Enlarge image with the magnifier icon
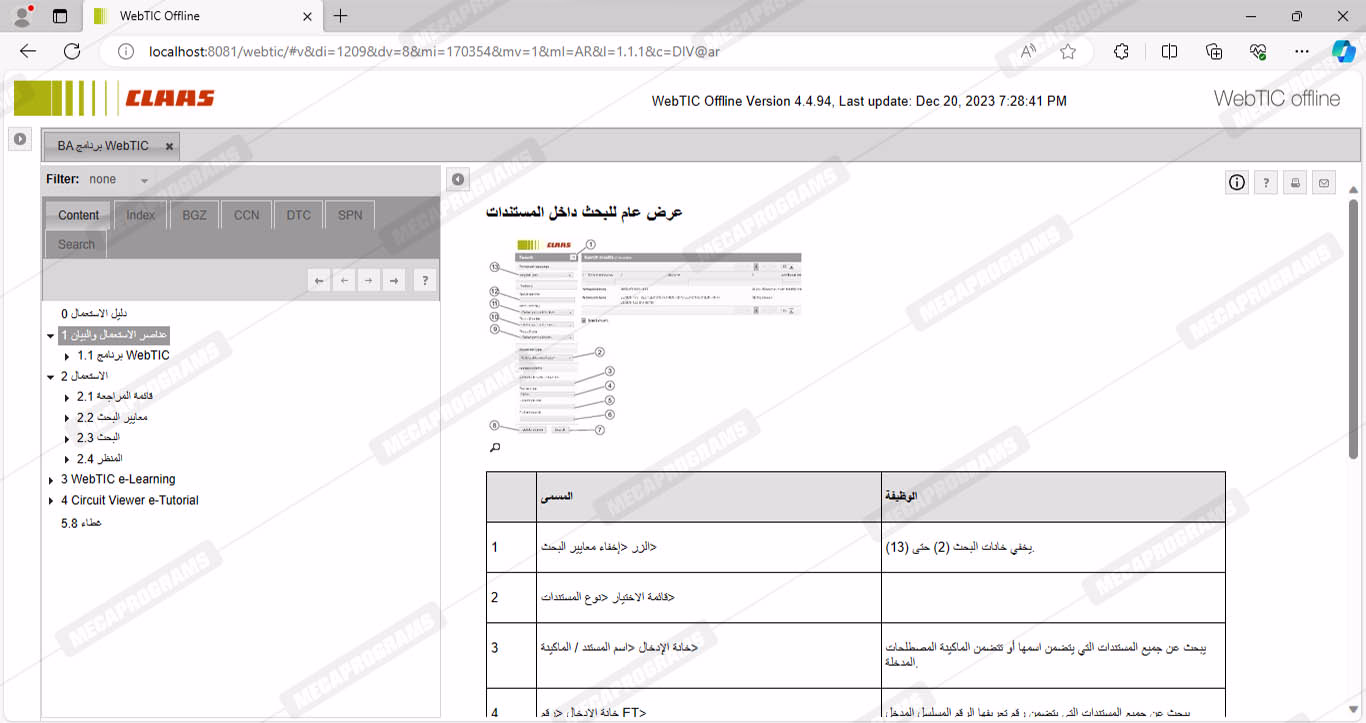Image resolution: width=1366 pixels, height=723 pixels. [494, 448]
